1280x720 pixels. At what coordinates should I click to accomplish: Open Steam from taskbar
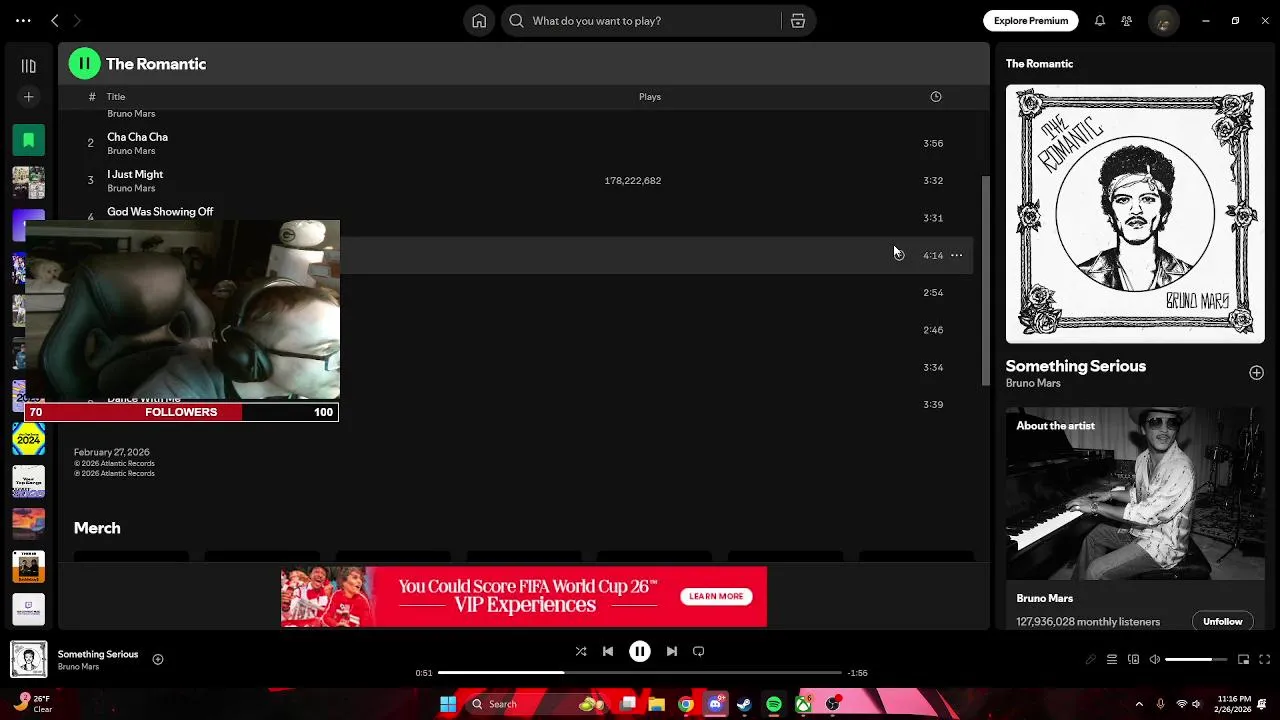(744, 704)
